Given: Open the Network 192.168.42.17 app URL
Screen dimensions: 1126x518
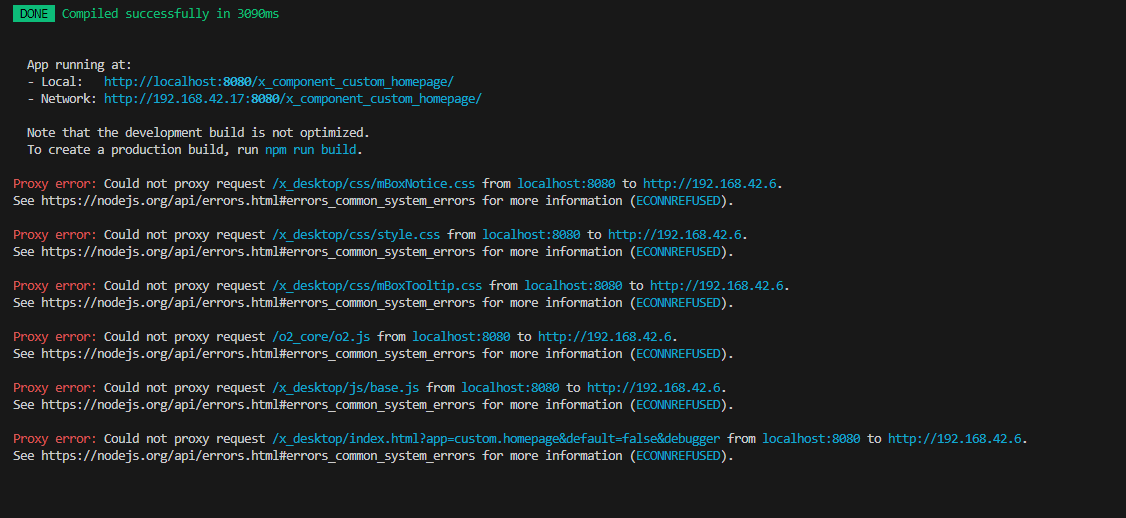Looking at the screenshot, I should pos(292,98).
